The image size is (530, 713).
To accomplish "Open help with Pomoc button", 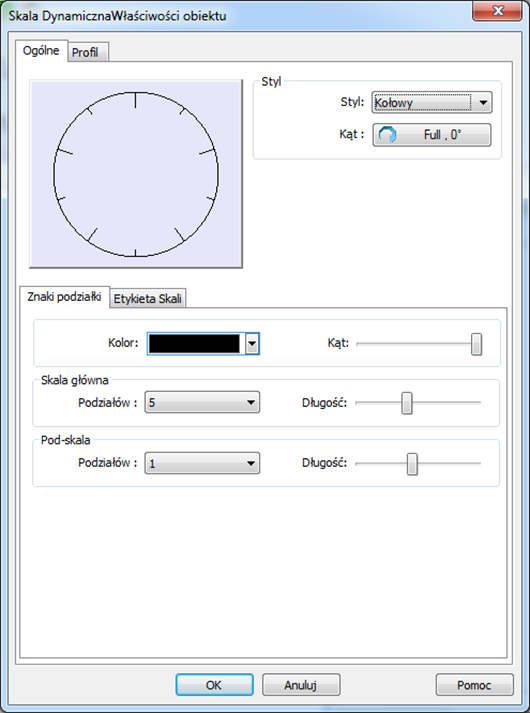I will (x=475, y=685).
